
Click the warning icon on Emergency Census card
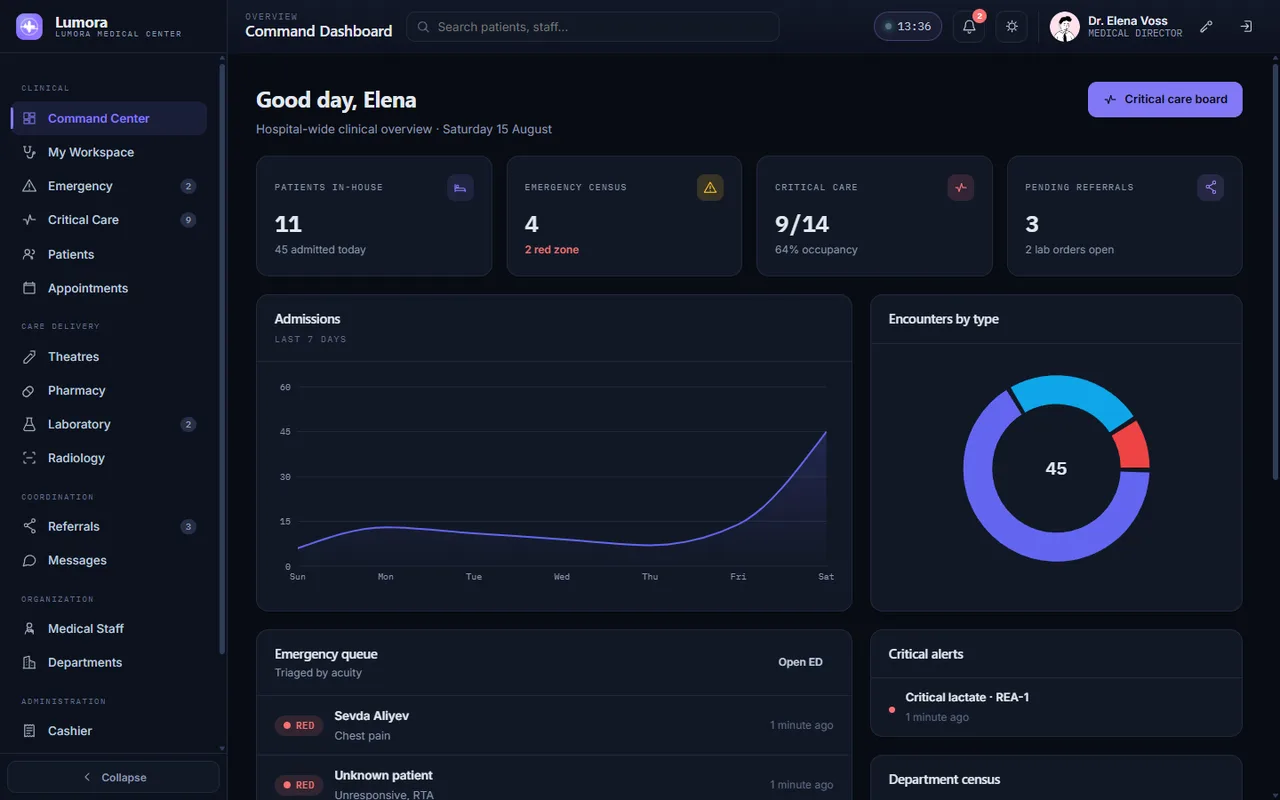click(x=710, y=187)
